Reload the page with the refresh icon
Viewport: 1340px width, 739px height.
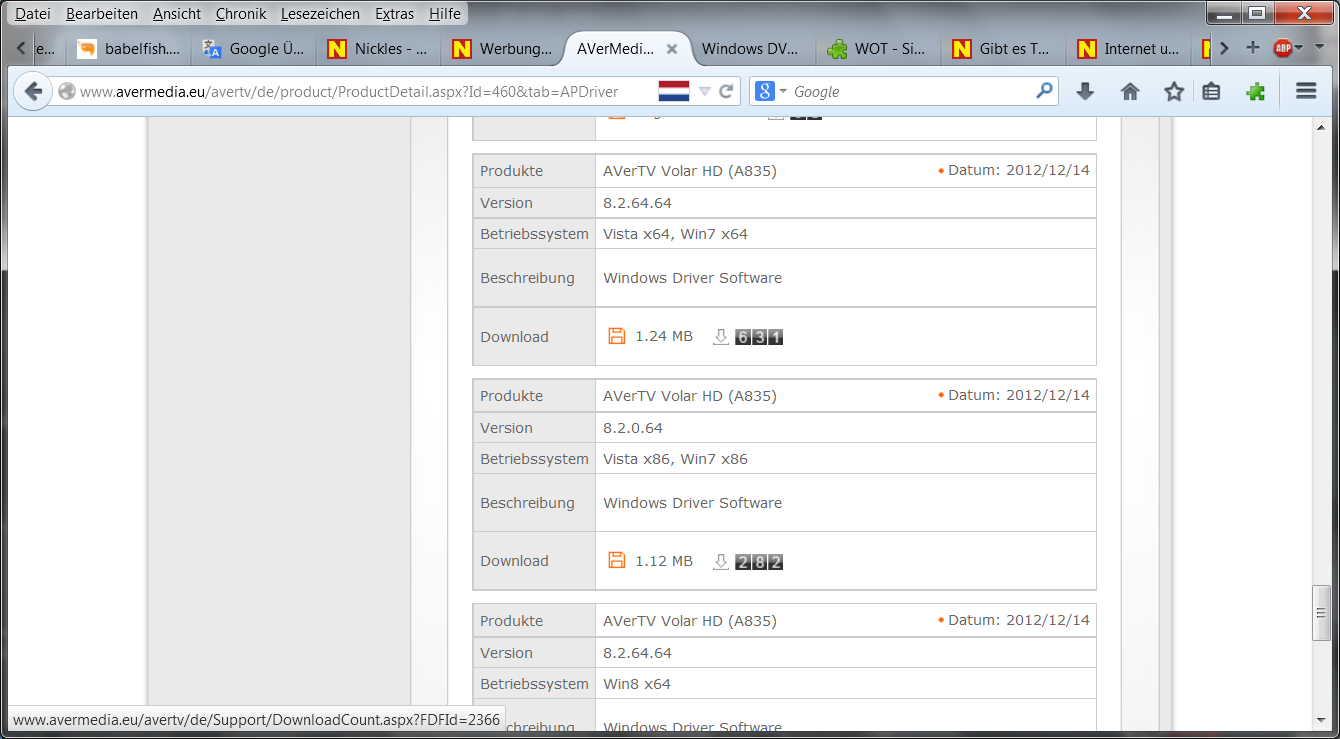(x=727, y=91)
